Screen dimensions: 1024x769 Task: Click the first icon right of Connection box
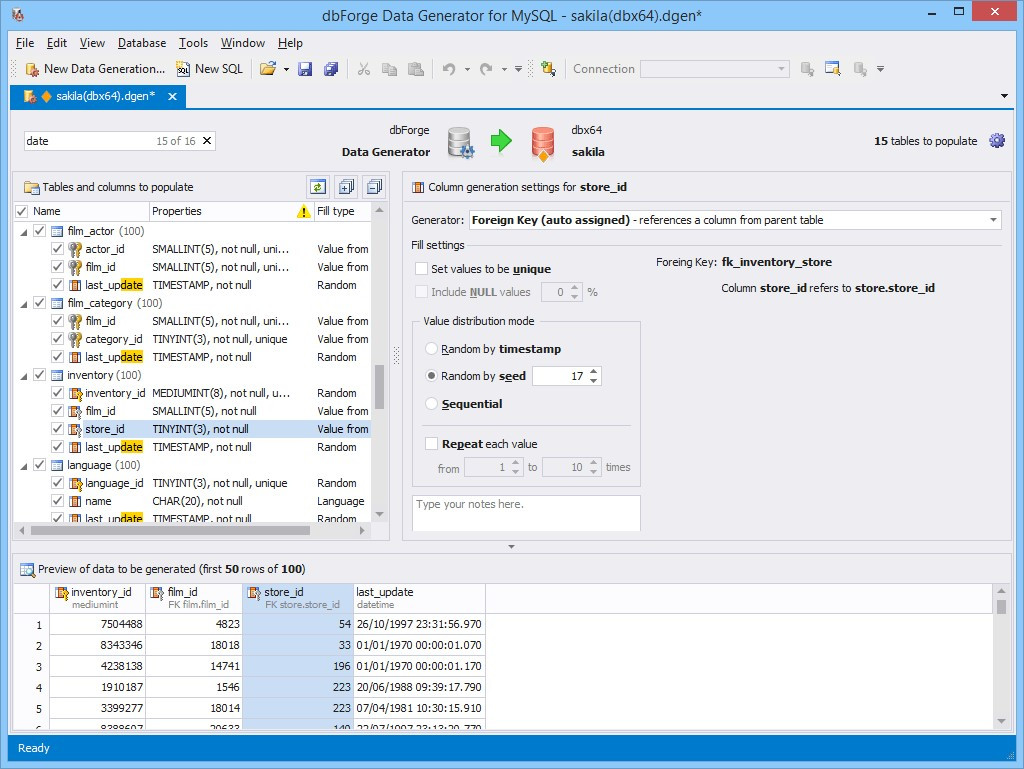coord(807,69)
